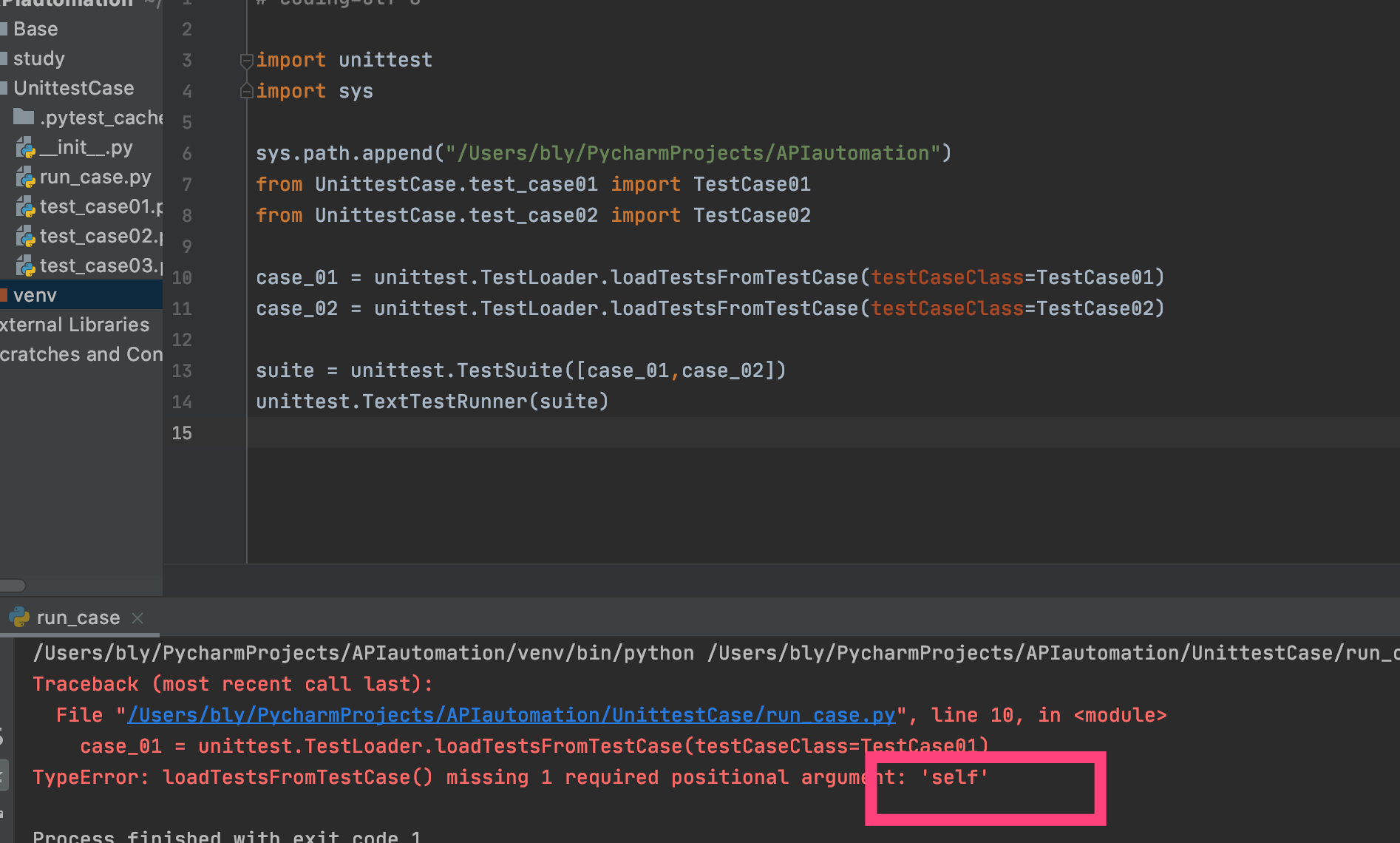Open test_case03 file in project tree
Image resolution: width=1400 pixels, height=843 pixels.
pos(101,265)
